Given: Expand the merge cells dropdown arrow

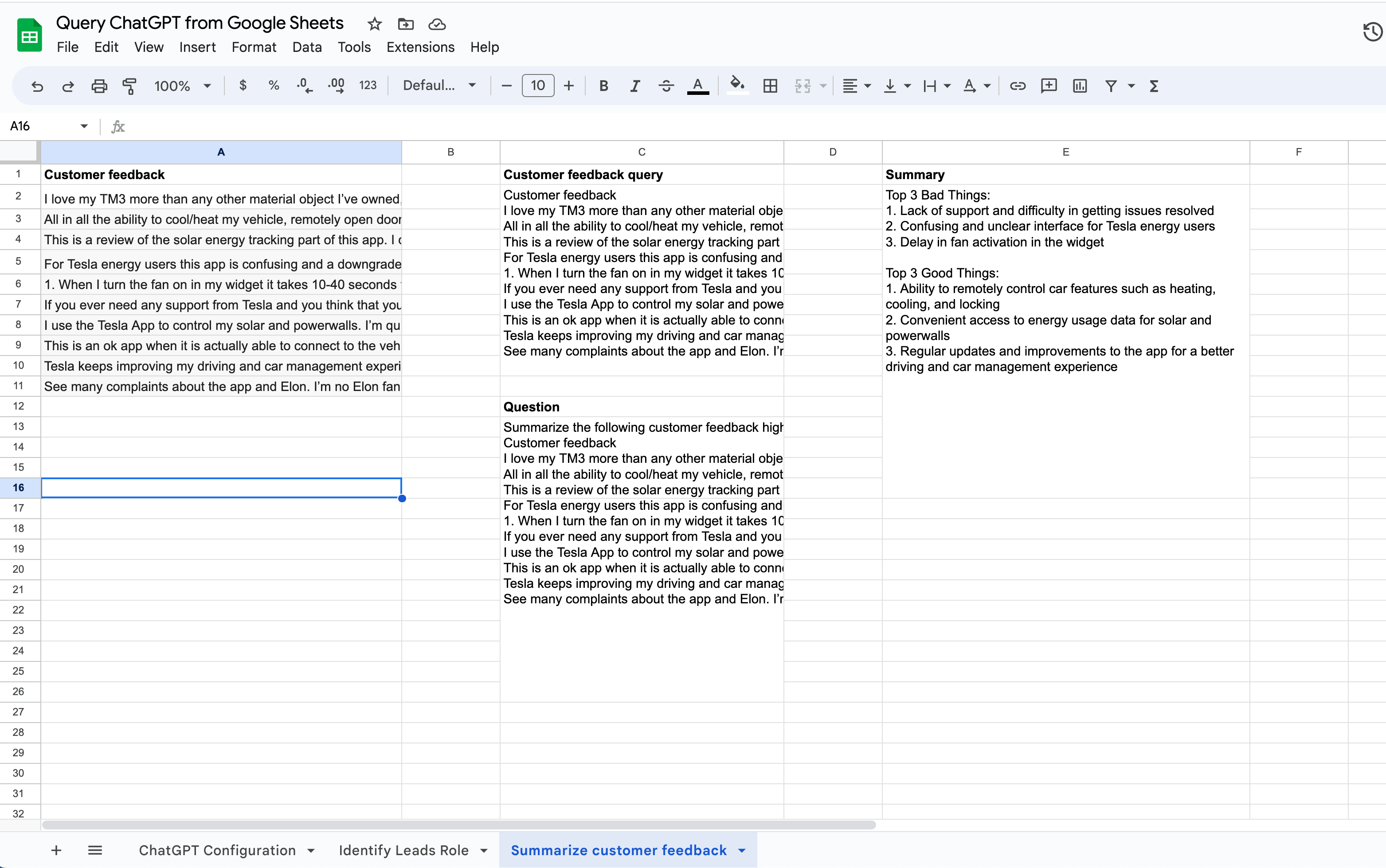Looking at the screenshot, I should [823, 86].
